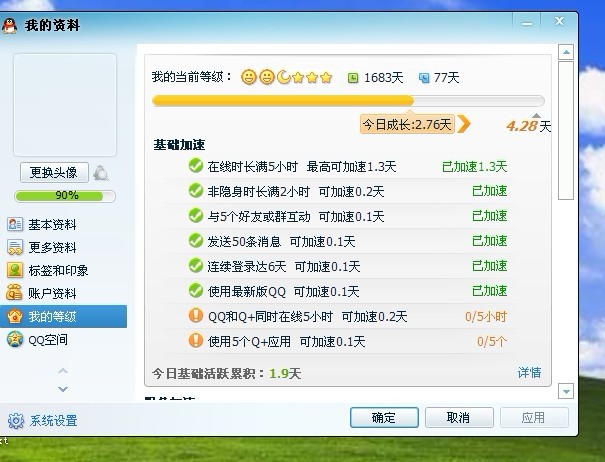605x462 pixels.
Task: Click the second star level icon
Action: [x=312, y=78]
